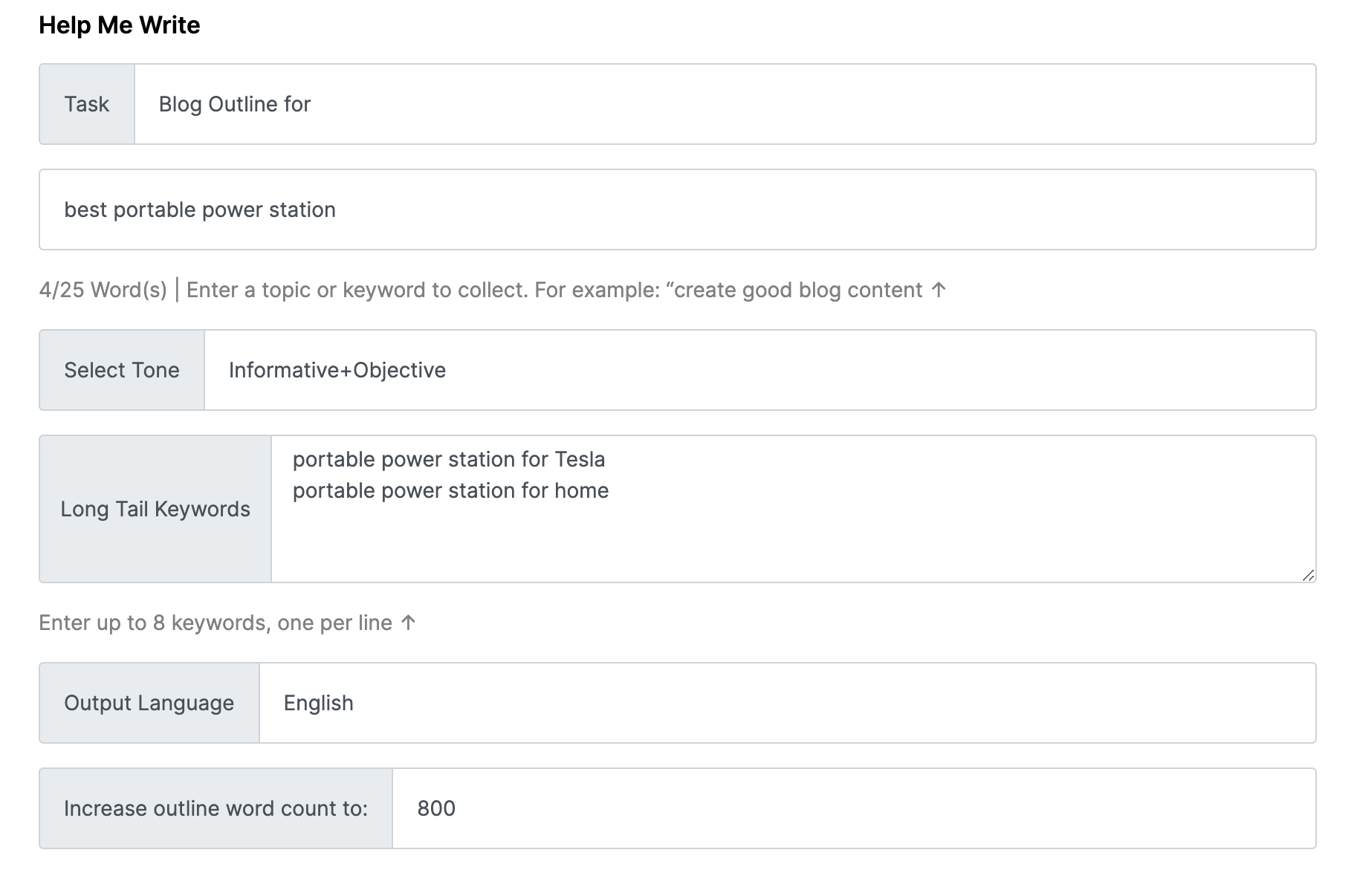Open the Output Language dropdown set to English
The image size is (1357, 896).
point(787,703)
